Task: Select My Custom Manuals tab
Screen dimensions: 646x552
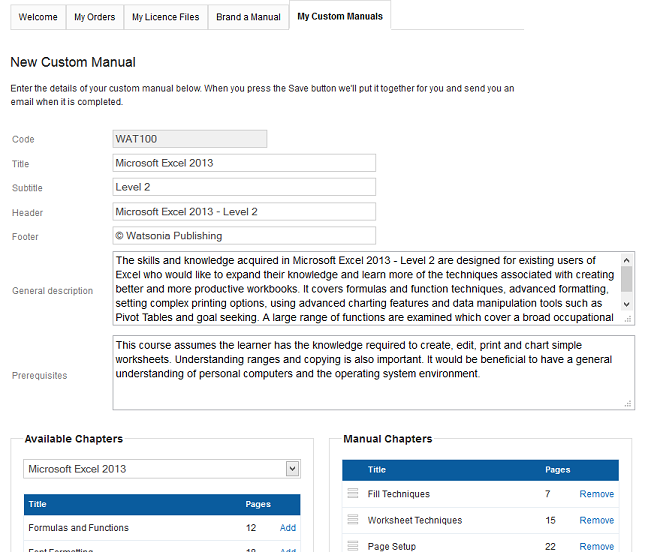Action: [340, 16]
